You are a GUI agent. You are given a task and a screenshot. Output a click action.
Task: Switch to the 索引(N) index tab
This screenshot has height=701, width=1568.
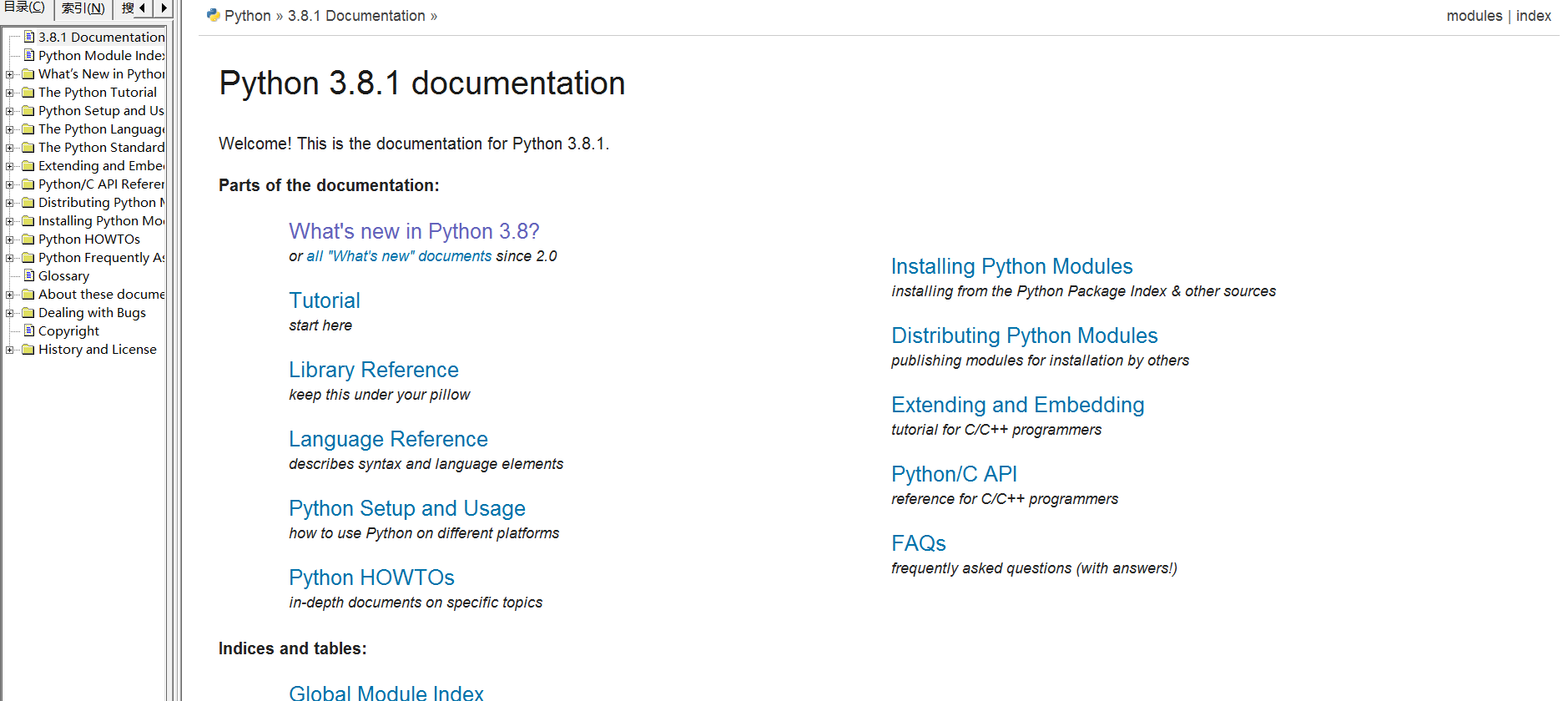(83, 8)
